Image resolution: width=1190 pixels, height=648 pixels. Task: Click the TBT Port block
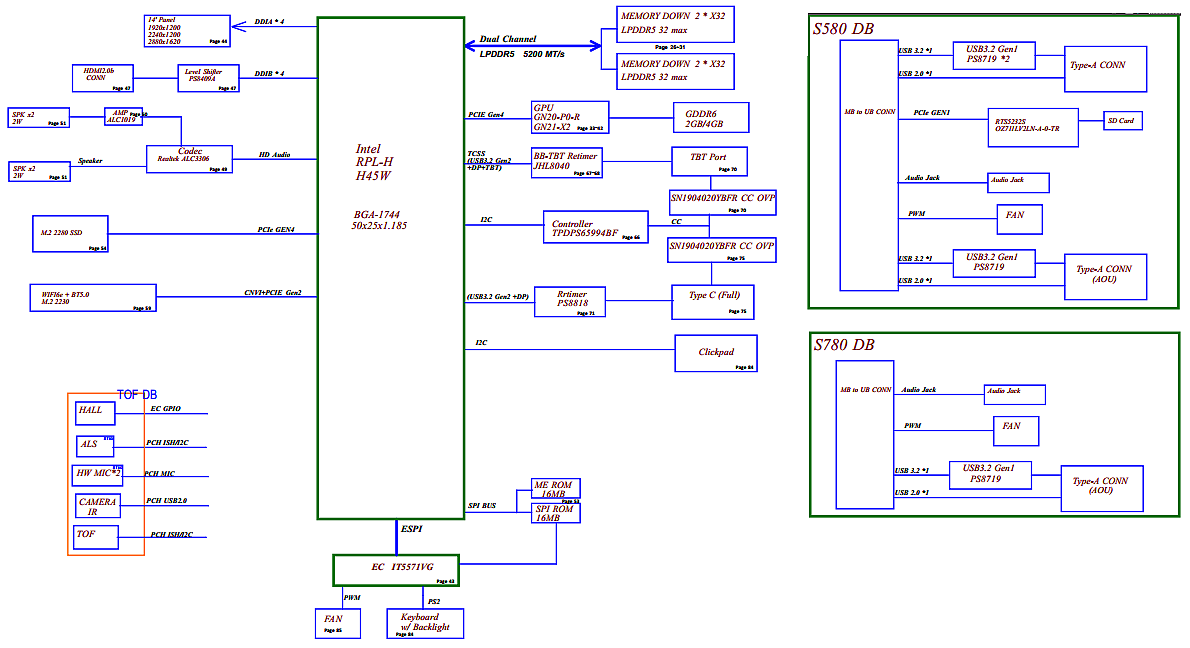click(710, 162)
